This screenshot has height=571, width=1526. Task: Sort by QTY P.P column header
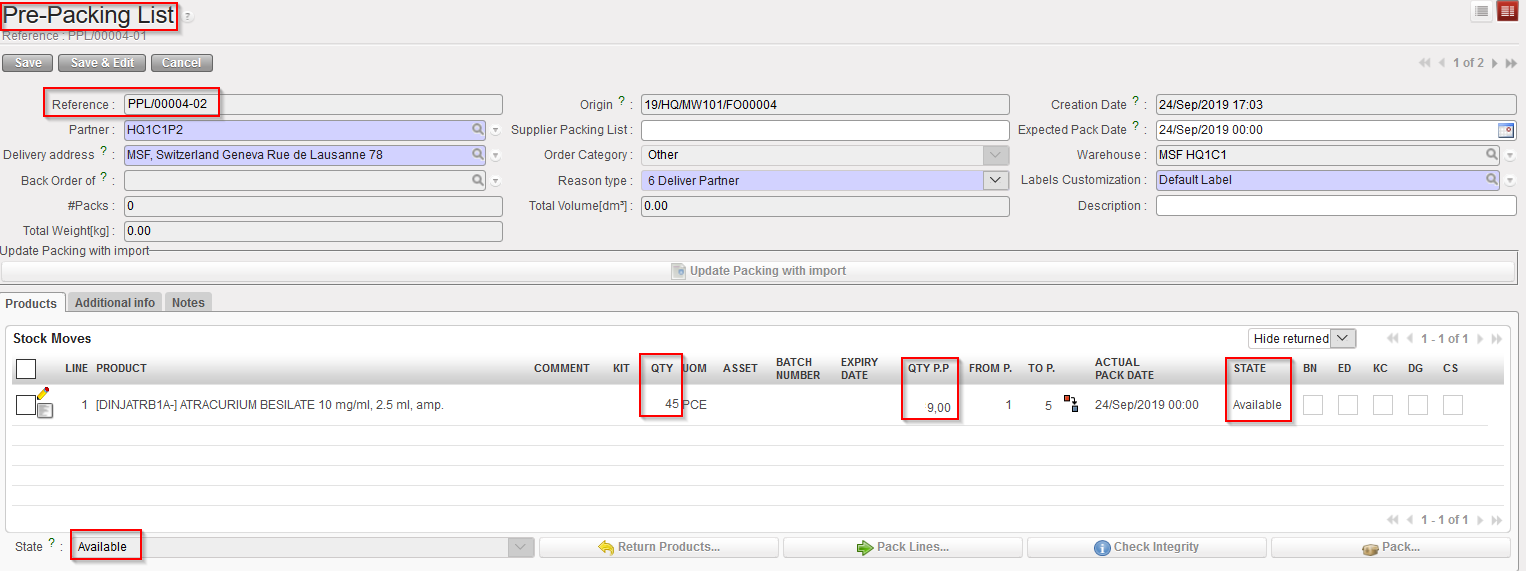click(x=928, y=368)
